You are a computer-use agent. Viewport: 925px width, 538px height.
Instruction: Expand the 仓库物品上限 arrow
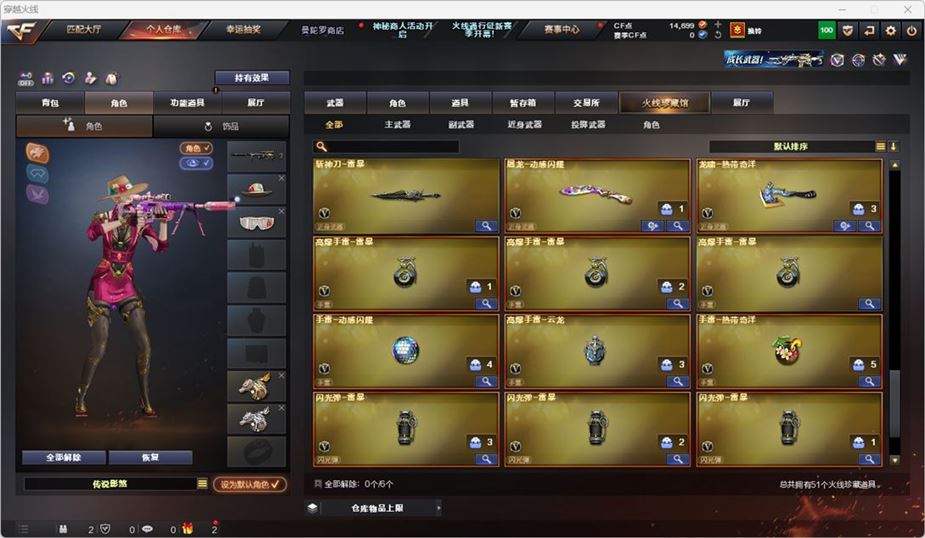(x=438, y=508)
